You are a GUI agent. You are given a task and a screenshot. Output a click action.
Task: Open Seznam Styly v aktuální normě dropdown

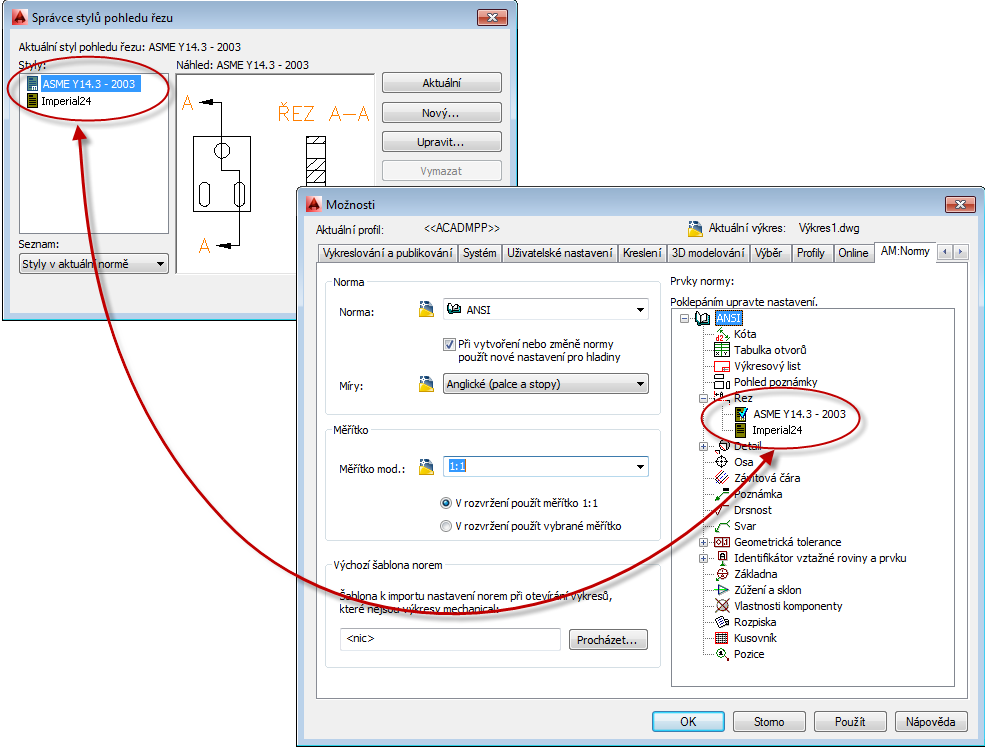[x=94, y=264]
